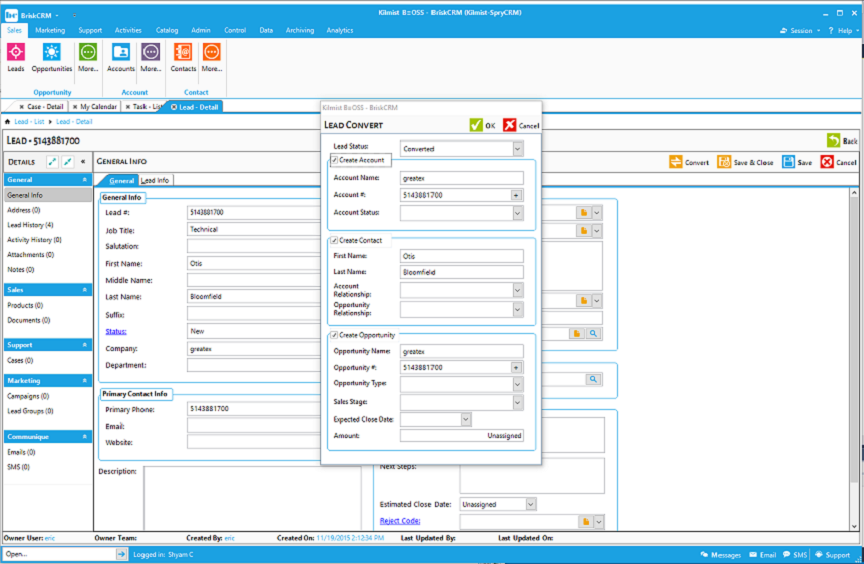Open Address (0) in Details
This screenshot has width=864, height=564.
(24, 210)
